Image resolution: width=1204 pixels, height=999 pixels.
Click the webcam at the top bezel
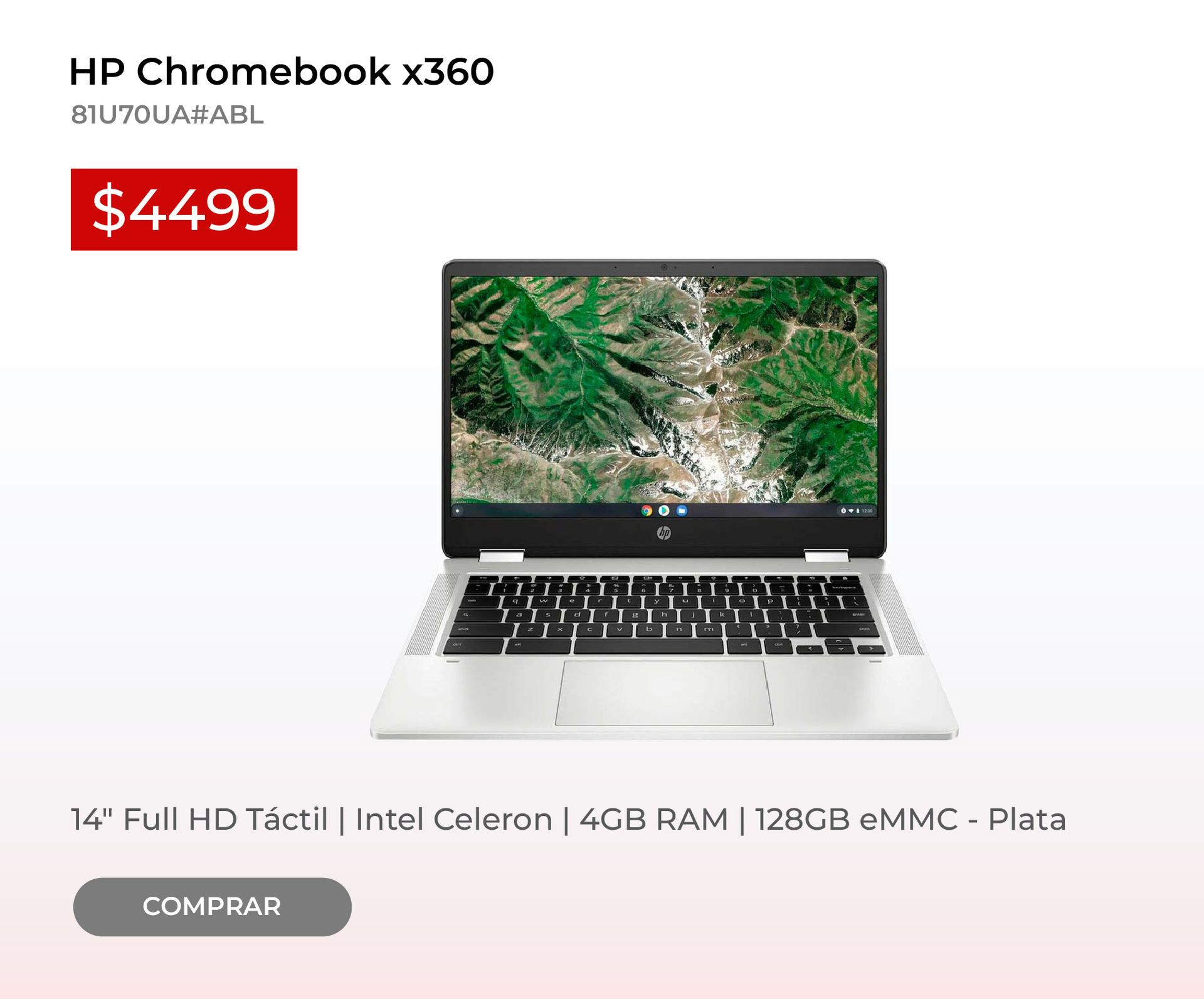point(664,267)
